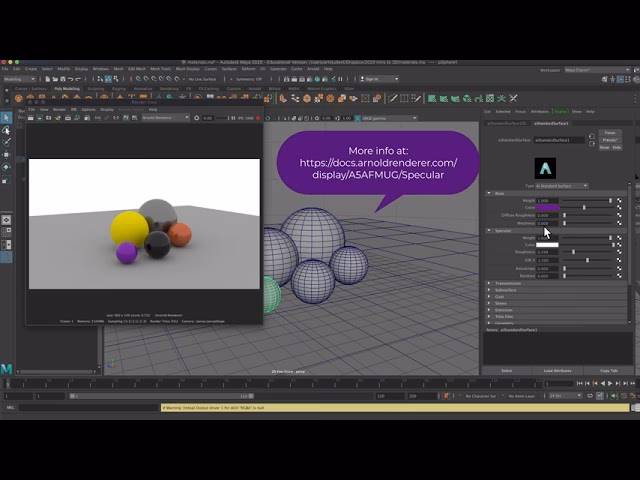
Task: Open the sRGB gamma view transform dropdown
Action: point(389,118)
